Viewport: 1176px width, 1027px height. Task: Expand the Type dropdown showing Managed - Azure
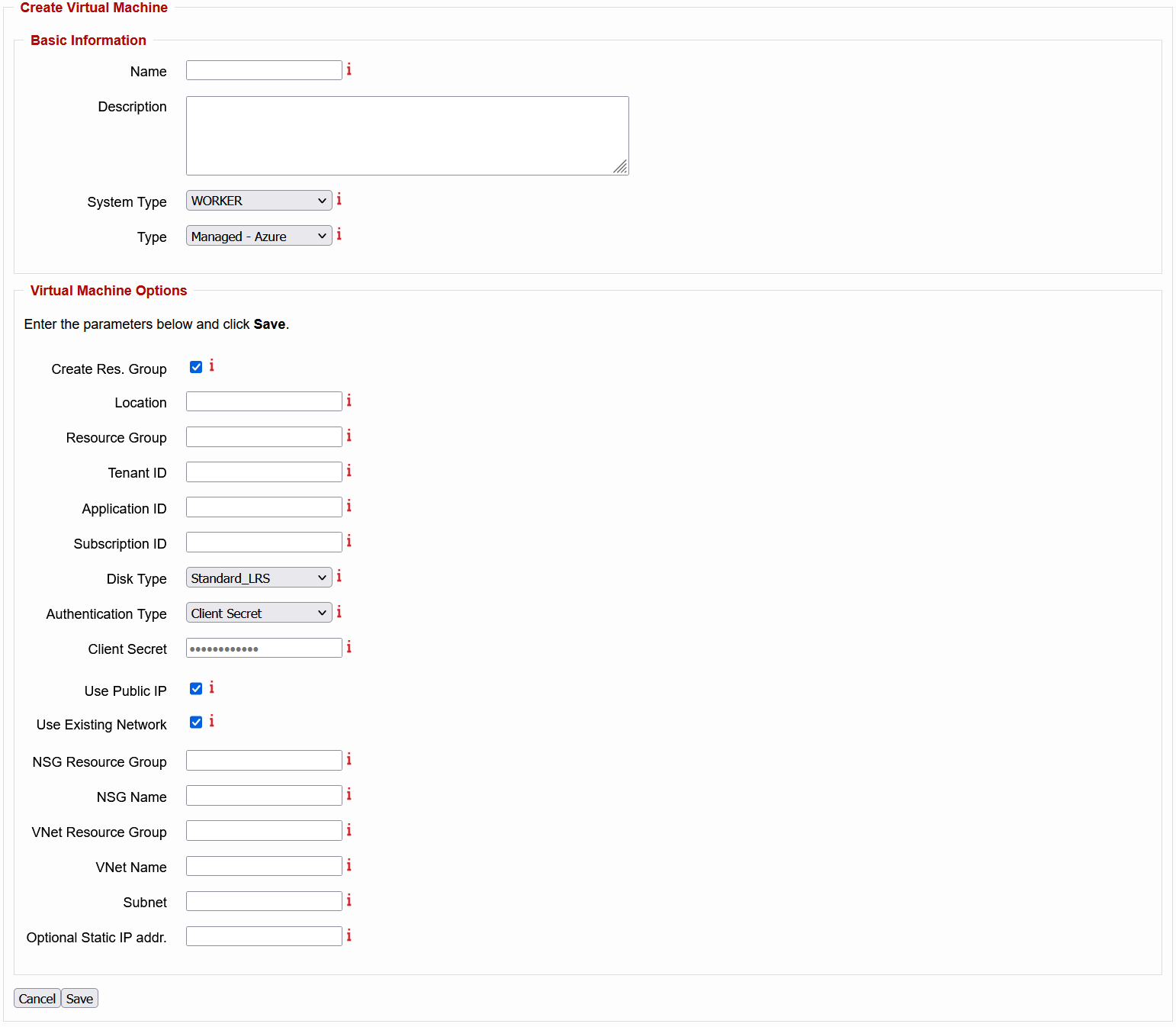[259, 236]
